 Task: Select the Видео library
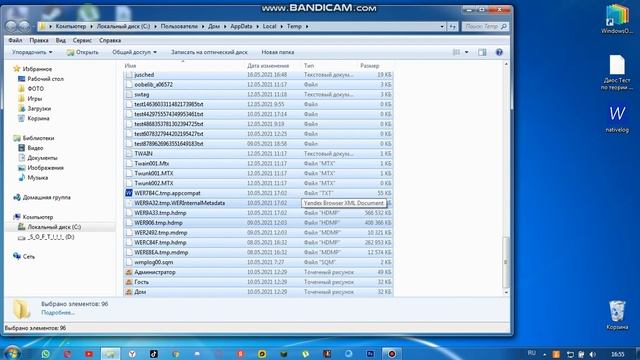pos(35,148)
